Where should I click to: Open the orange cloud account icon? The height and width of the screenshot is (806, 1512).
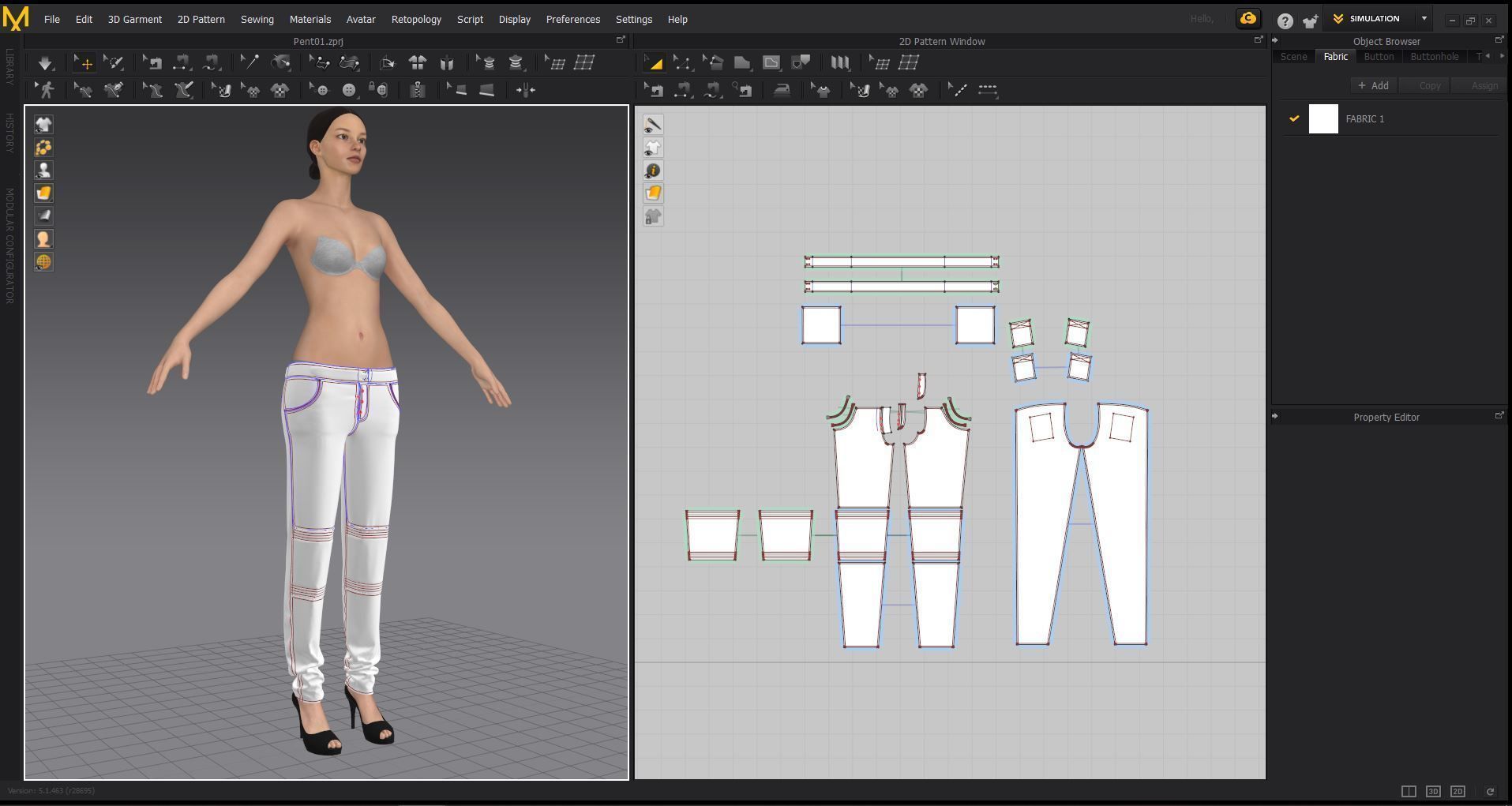coord(1248,19)
